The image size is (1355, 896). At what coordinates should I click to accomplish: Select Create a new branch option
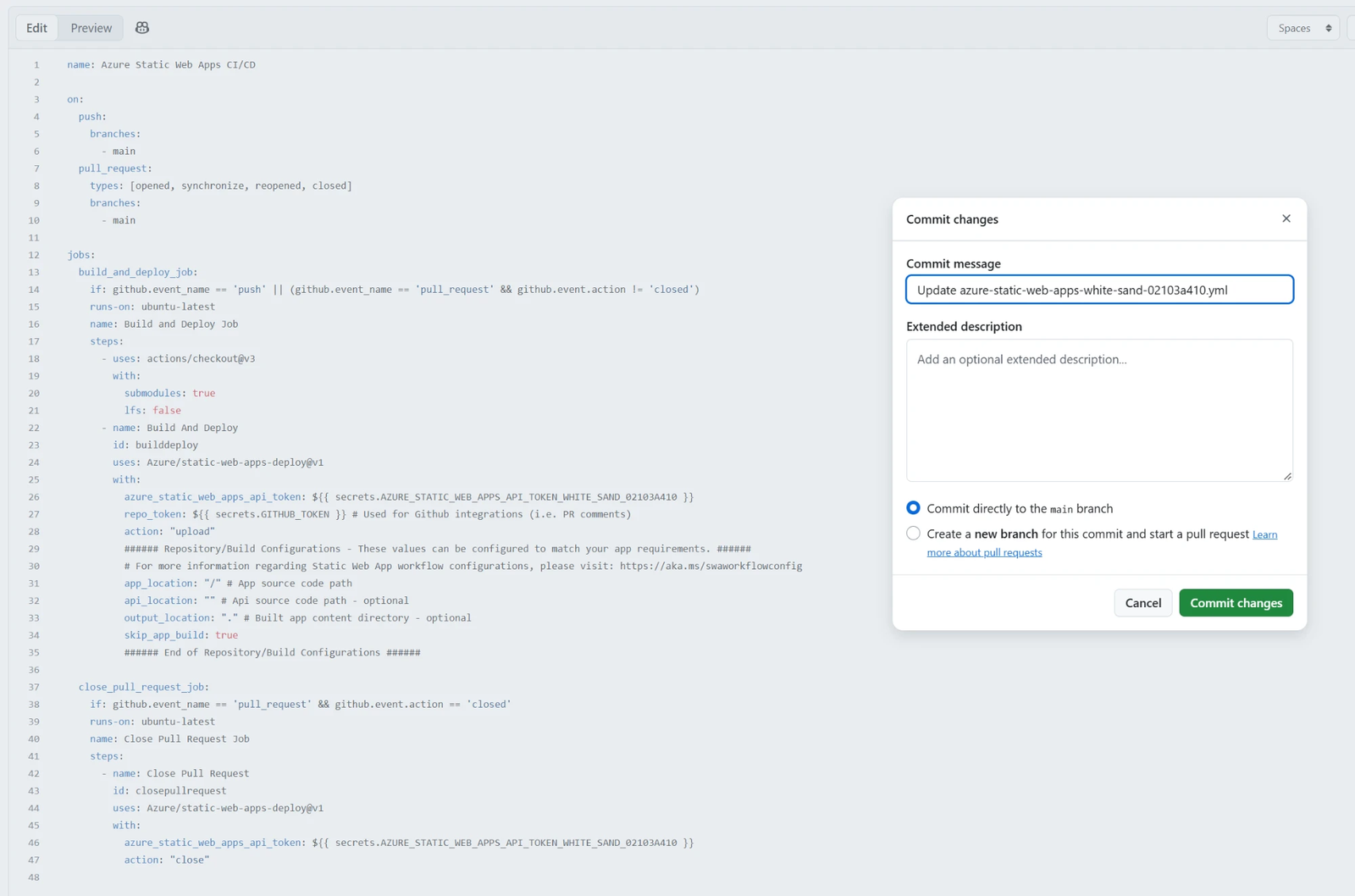(x=913, y=534)
